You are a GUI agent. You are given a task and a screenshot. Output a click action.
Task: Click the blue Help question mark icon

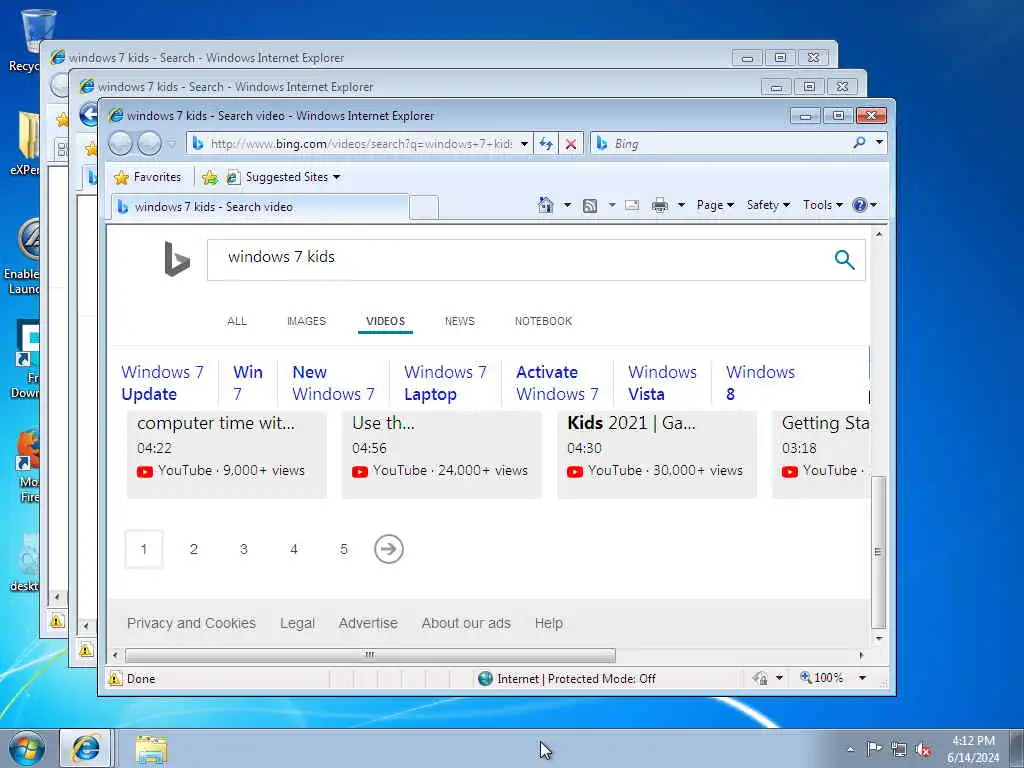pos(859,205)
